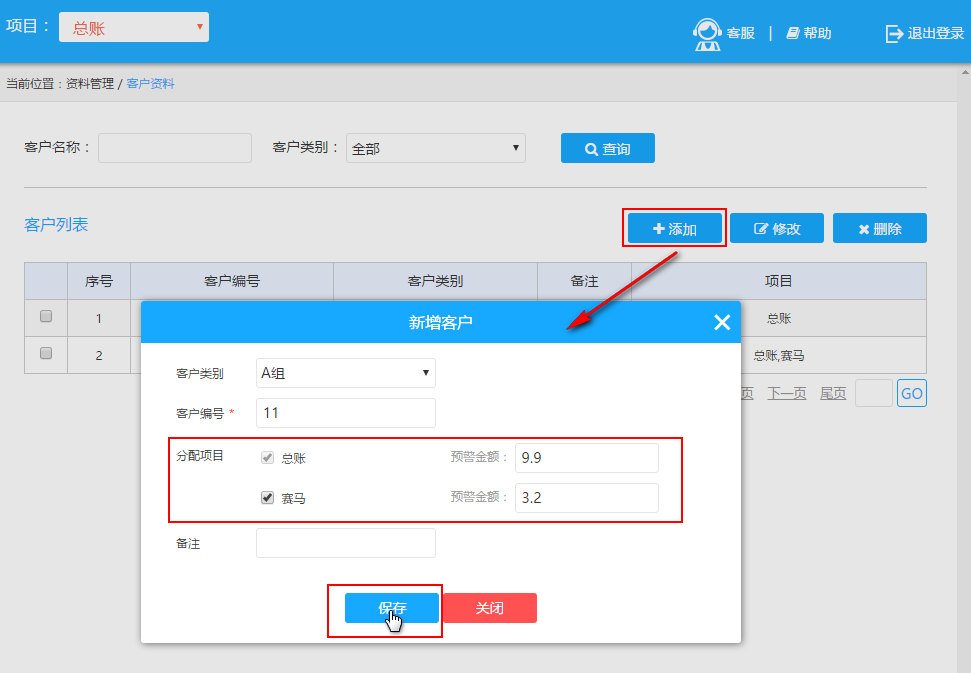Click the 退出登录 logout icon
Screen dimensions: 971x673
pos(894,34)
